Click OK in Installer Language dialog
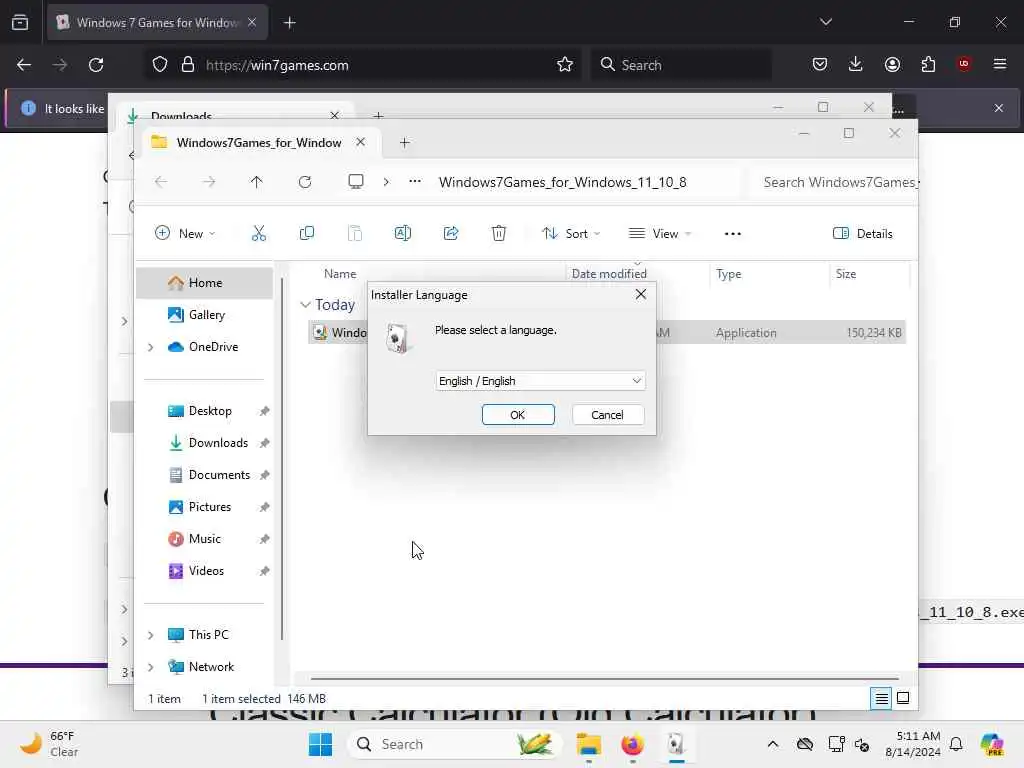Viewport: 1024px width, 768px height. point(518,415)
